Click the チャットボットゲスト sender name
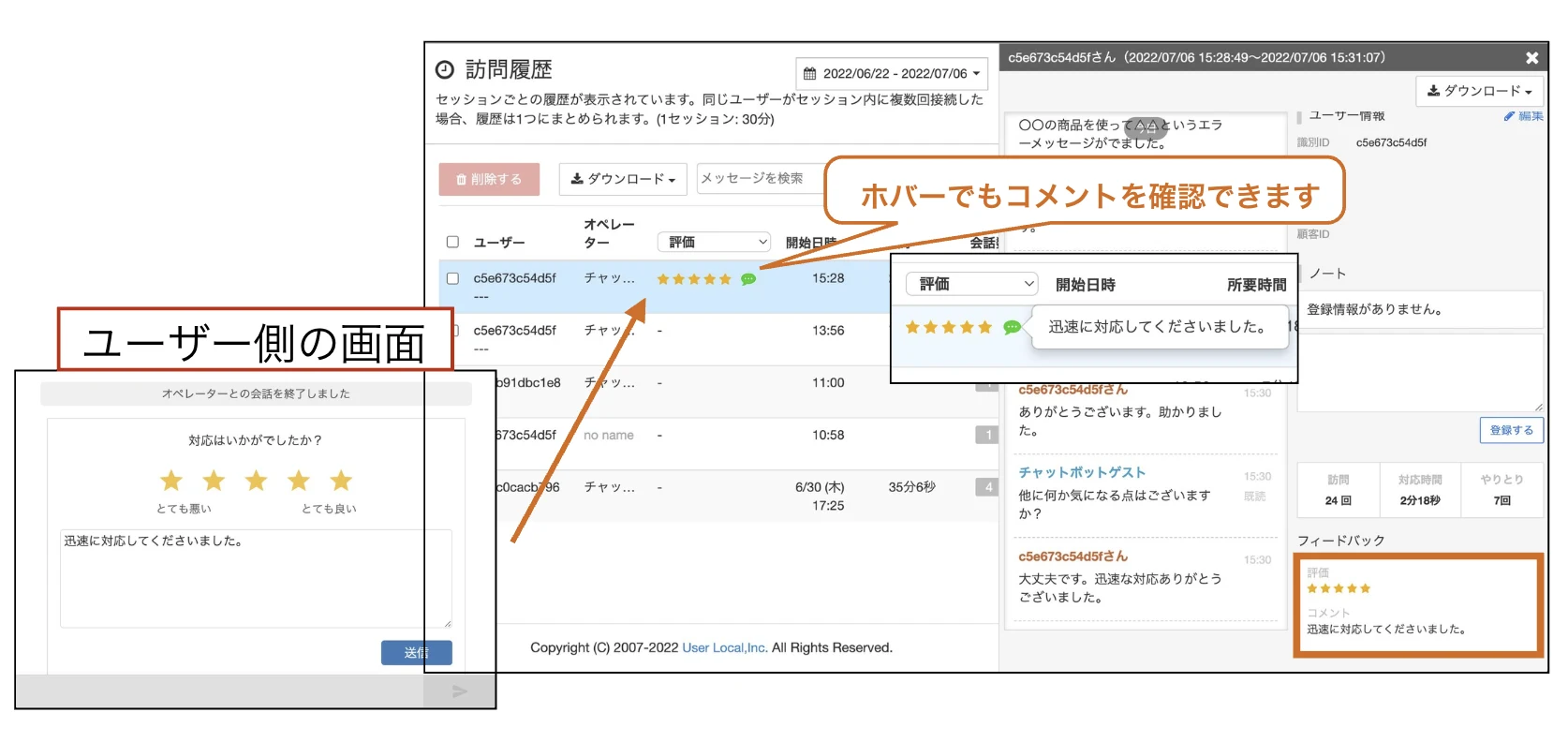 click(1082, 472)
